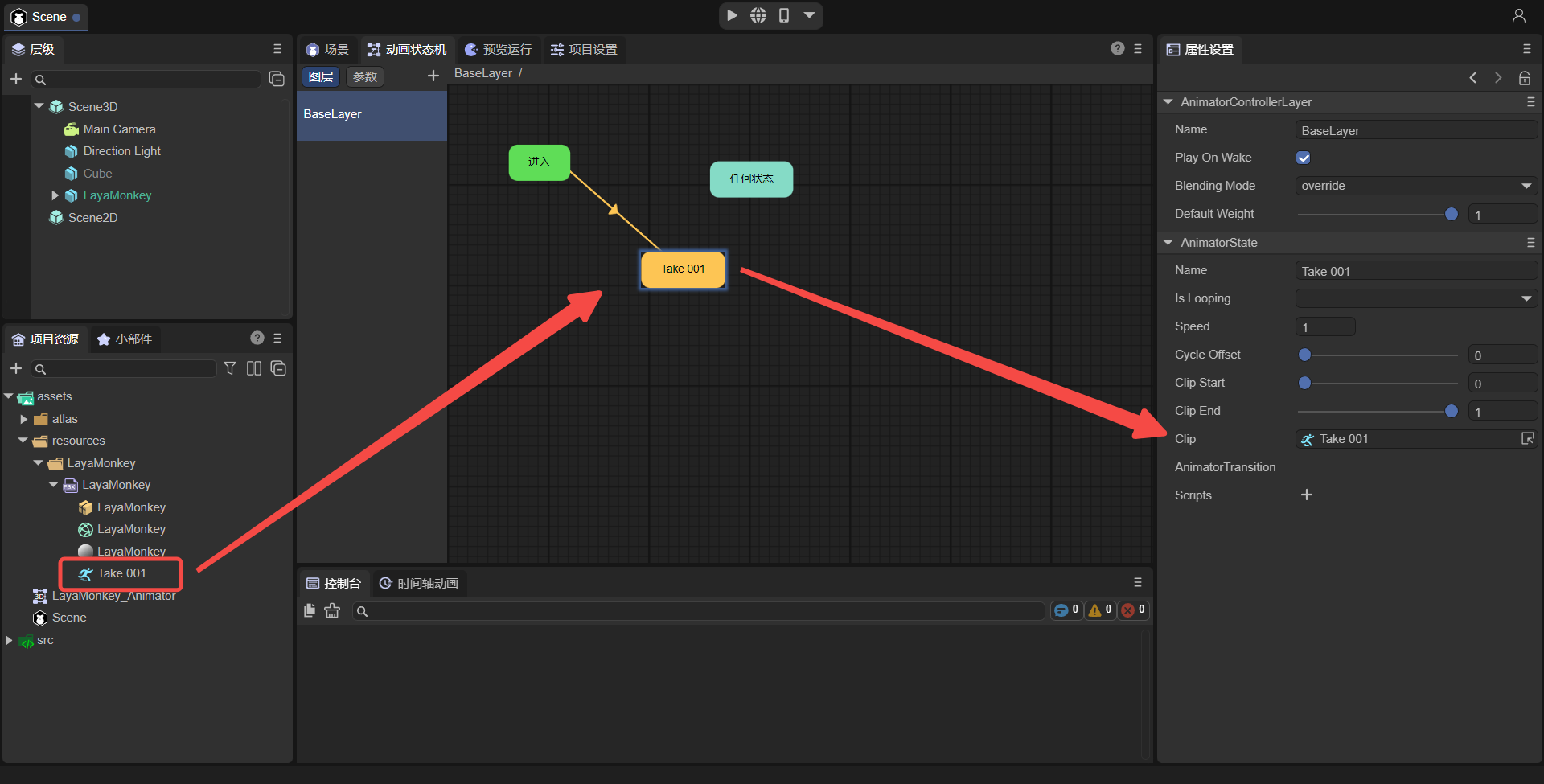
Task: Click the column layout icon in assets panel
Action: pos(254,368)
